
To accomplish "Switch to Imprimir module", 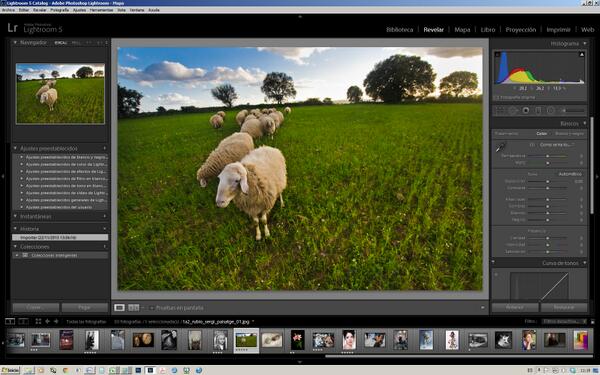I will 558,29.
